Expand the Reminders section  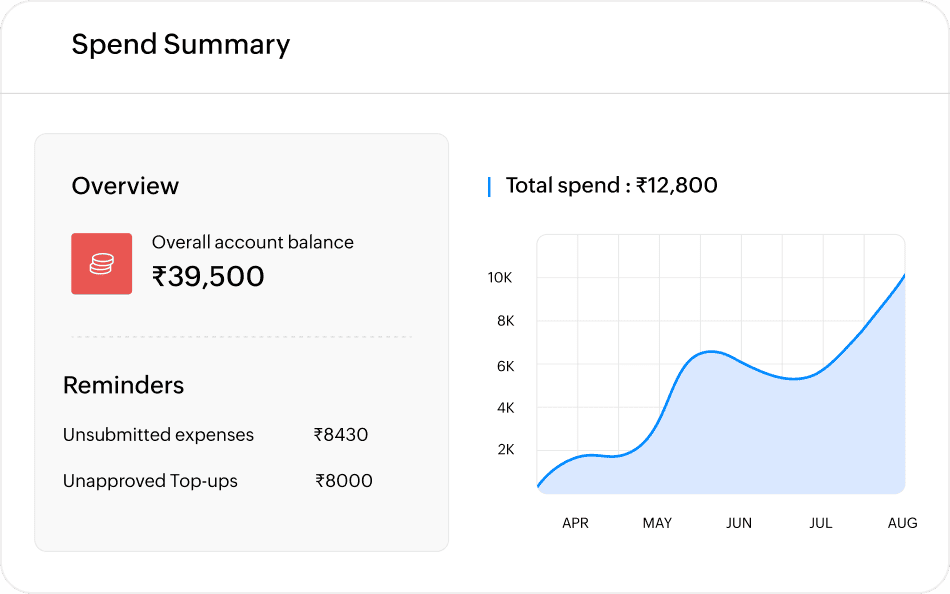(123, 385)
